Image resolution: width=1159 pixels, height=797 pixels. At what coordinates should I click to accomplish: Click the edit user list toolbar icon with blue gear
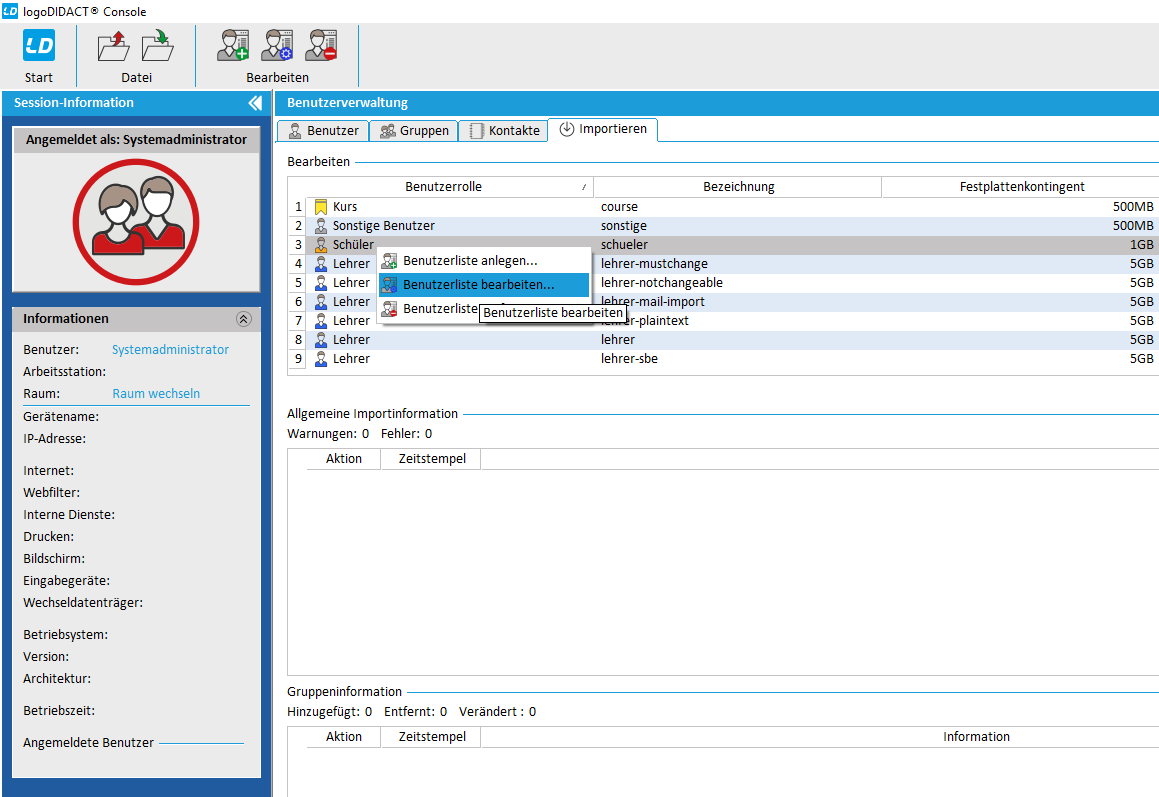(277, 45)
